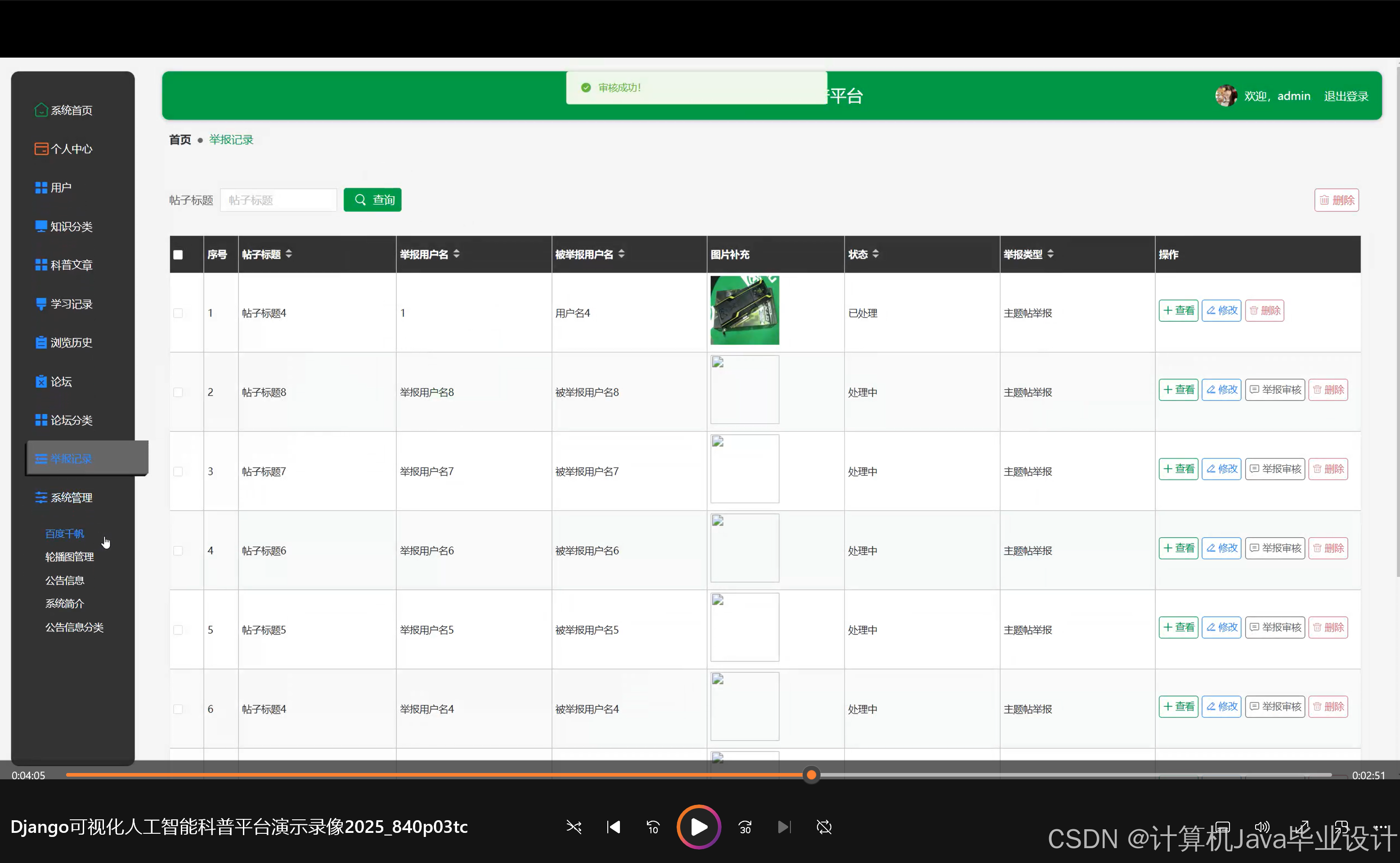Open 学习记录 in the sidebar
This screenshot has height=863, width=1400.
(x=64, y=304)
